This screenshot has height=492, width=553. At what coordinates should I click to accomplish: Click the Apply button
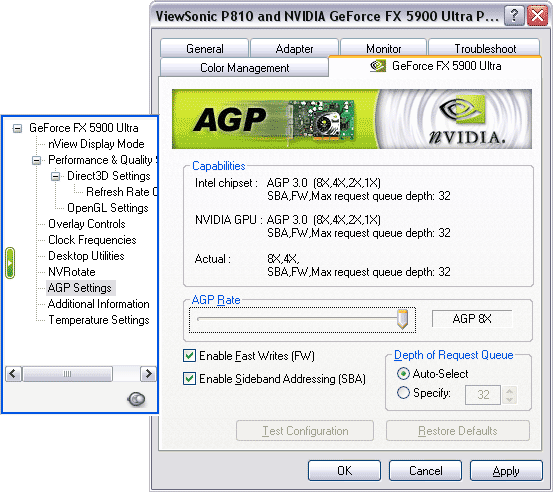click(x=506, y=470)
